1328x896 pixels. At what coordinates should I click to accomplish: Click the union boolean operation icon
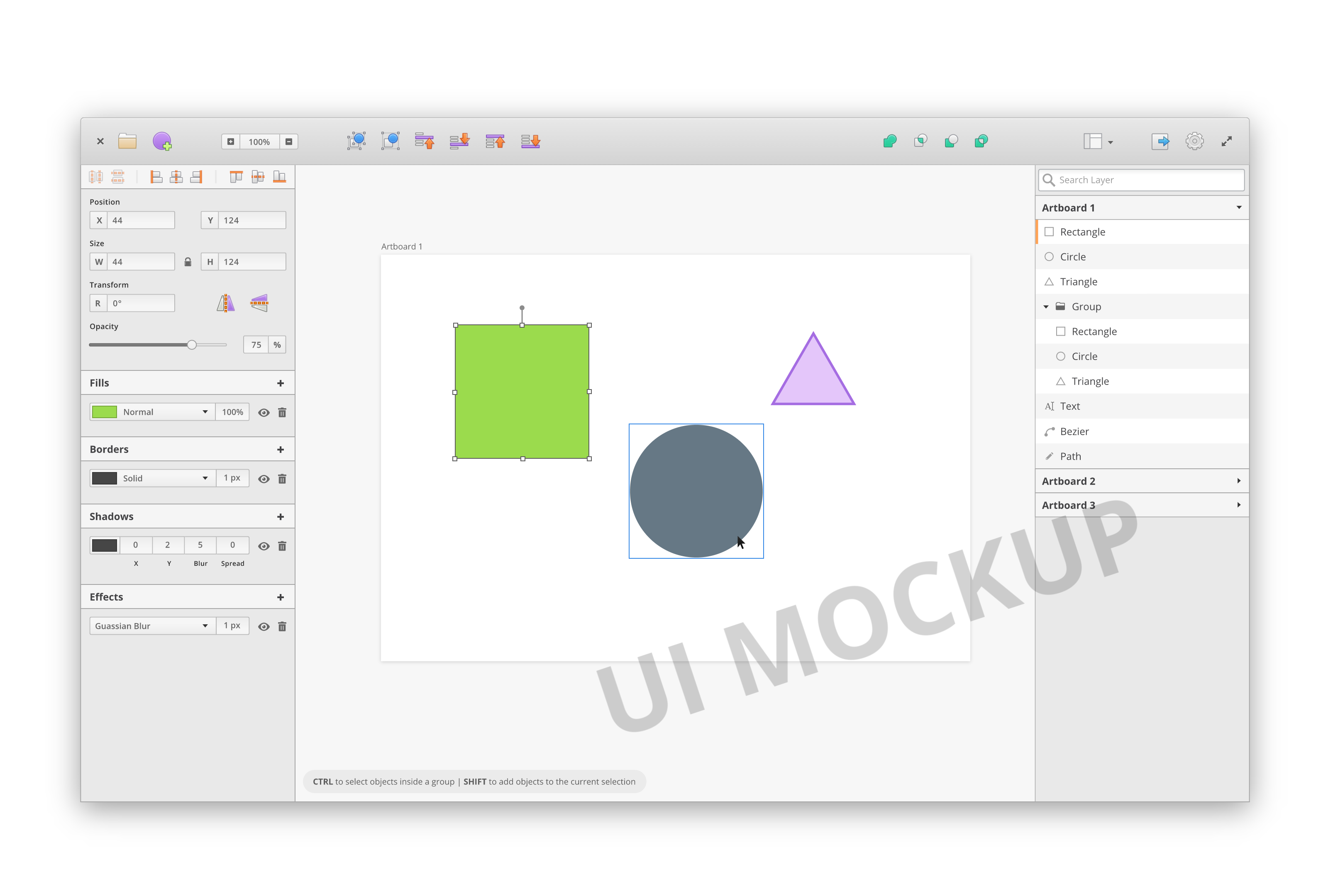pyautogui.click(x=890, y=141)
